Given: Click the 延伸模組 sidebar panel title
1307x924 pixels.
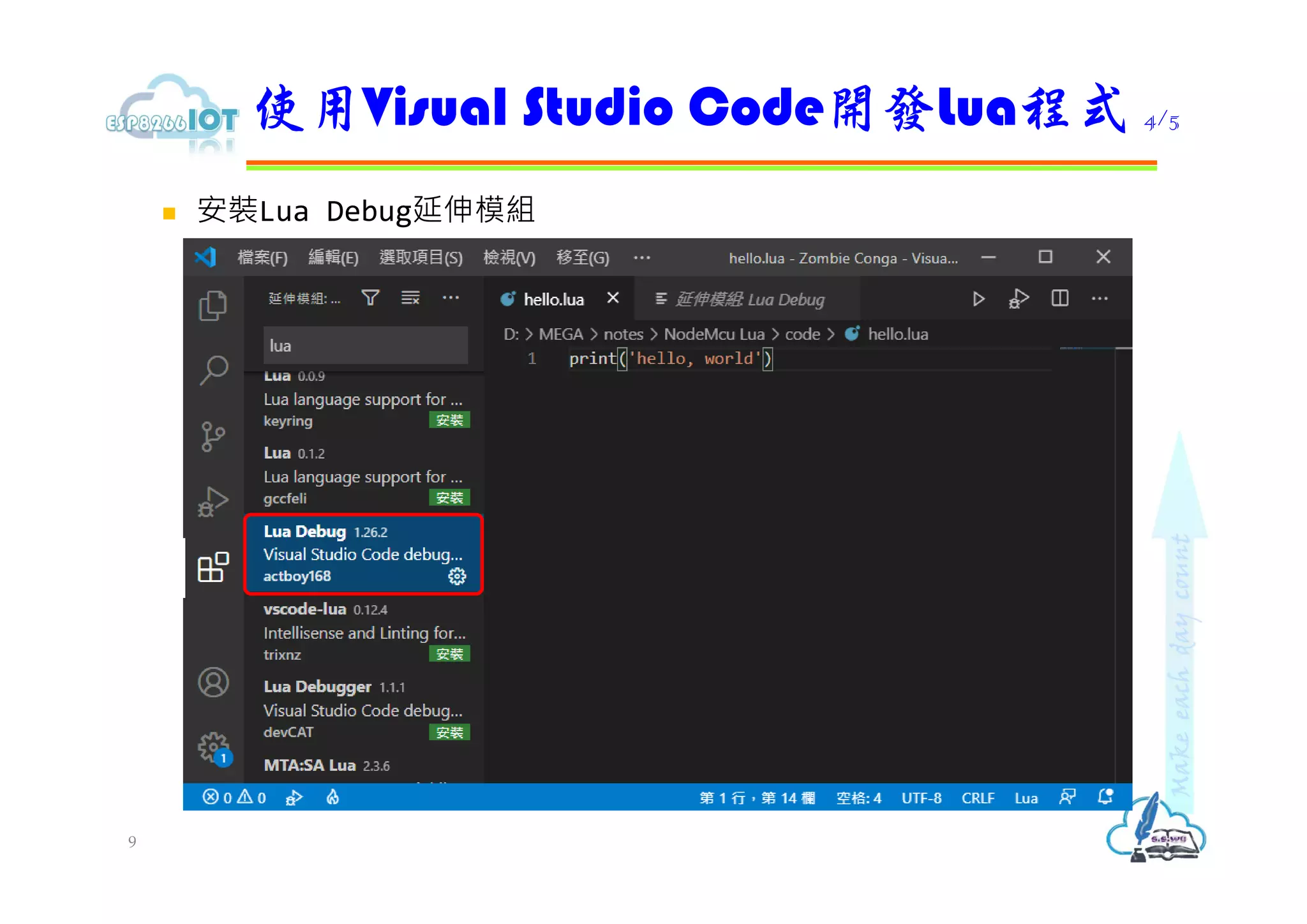Looking at the screenshot, I should (304, 299).
